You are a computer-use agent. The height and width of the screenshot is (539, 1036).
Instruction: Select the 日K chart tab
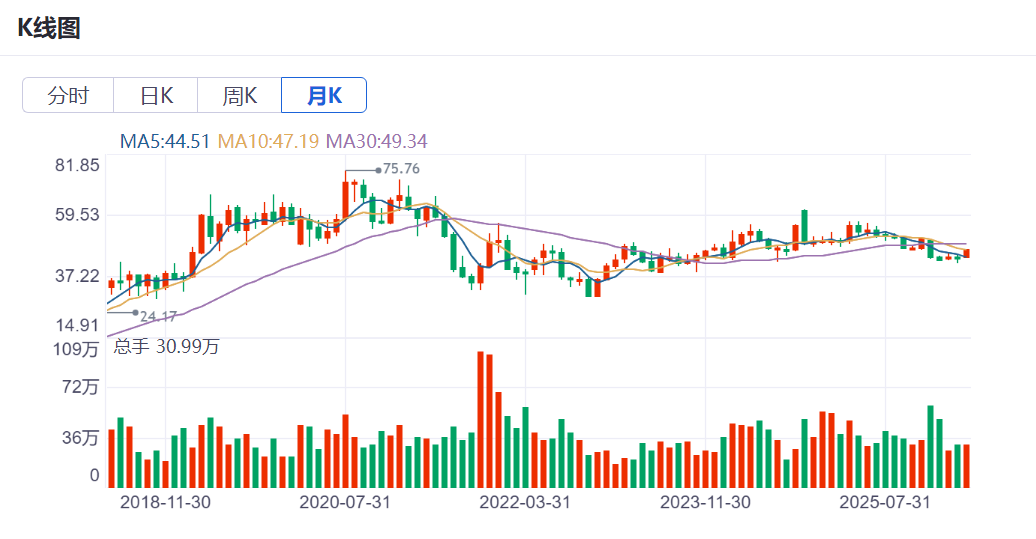pyautogui.click(x=156, y=96)
